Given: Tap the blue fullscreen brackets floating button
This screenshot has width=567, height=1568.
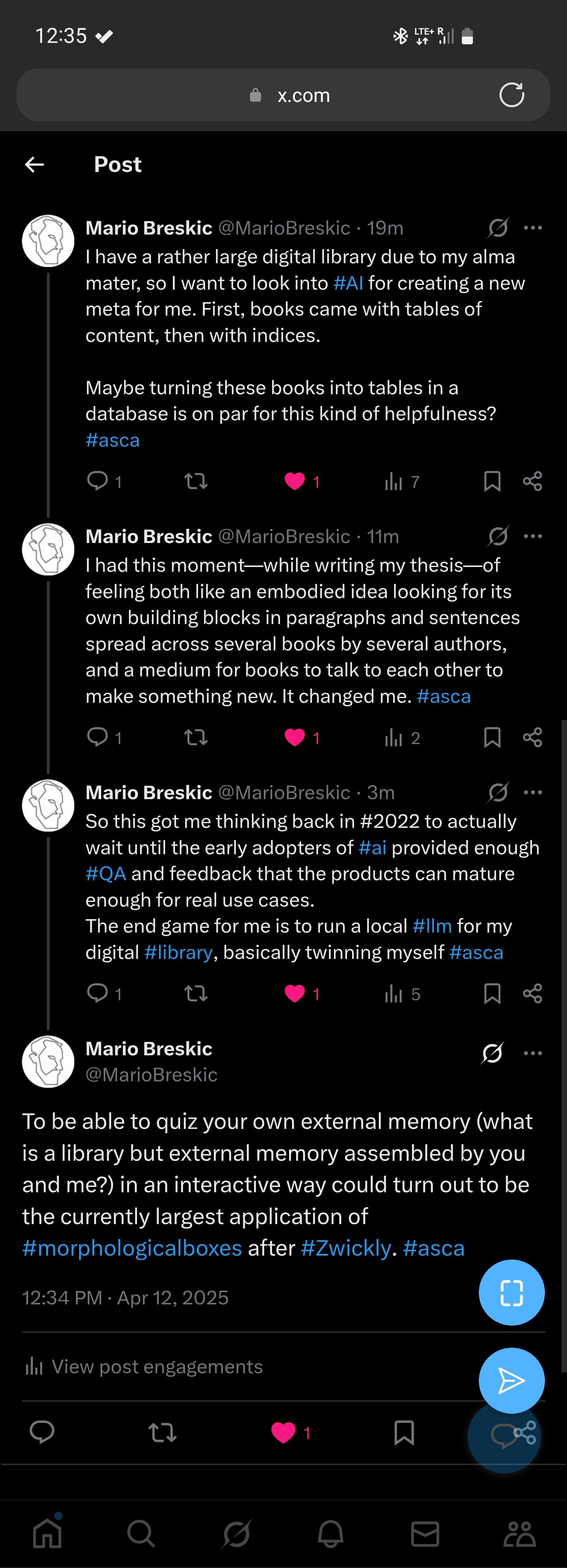Looking at the screenshot, I should (x=511, y=1293).
